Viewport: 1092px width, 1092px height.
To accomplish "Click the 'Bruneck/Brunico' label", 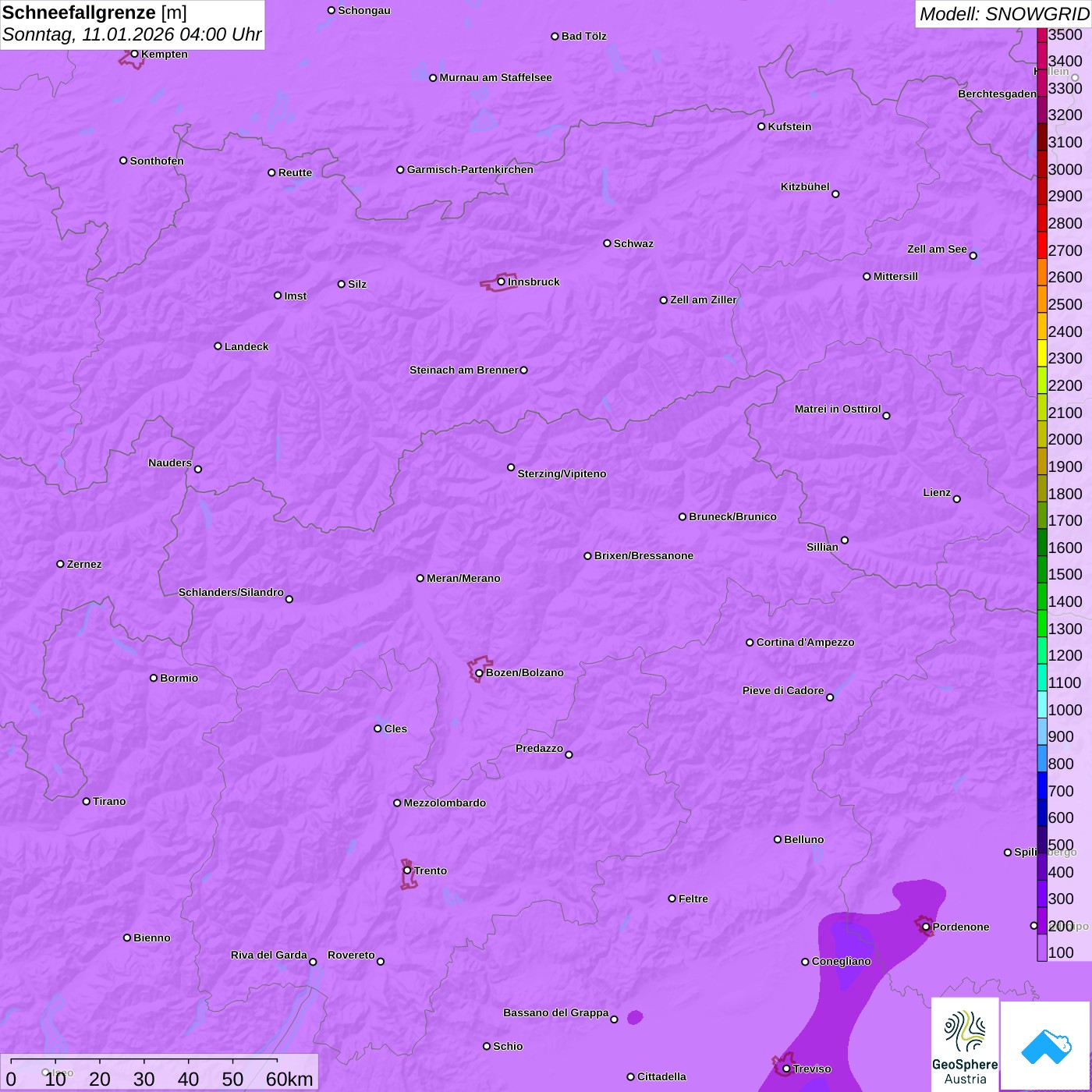I will 732,516.
